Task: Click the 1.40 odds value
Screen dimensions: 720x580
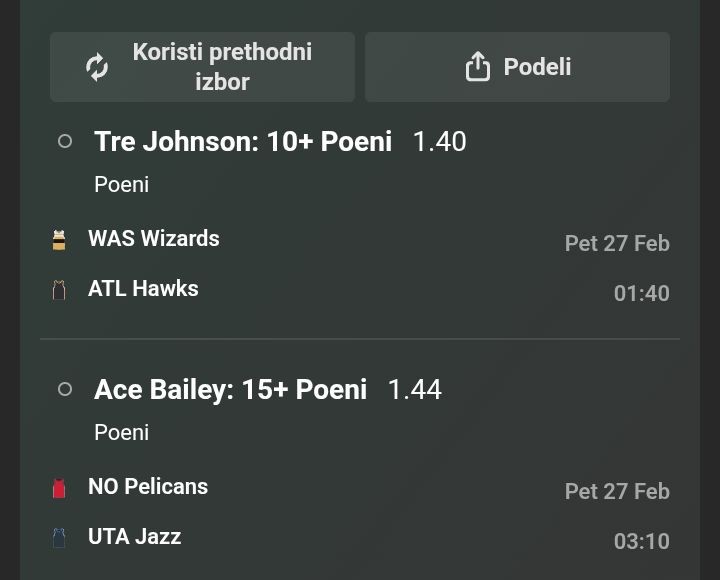Action: tap(439, 142)
